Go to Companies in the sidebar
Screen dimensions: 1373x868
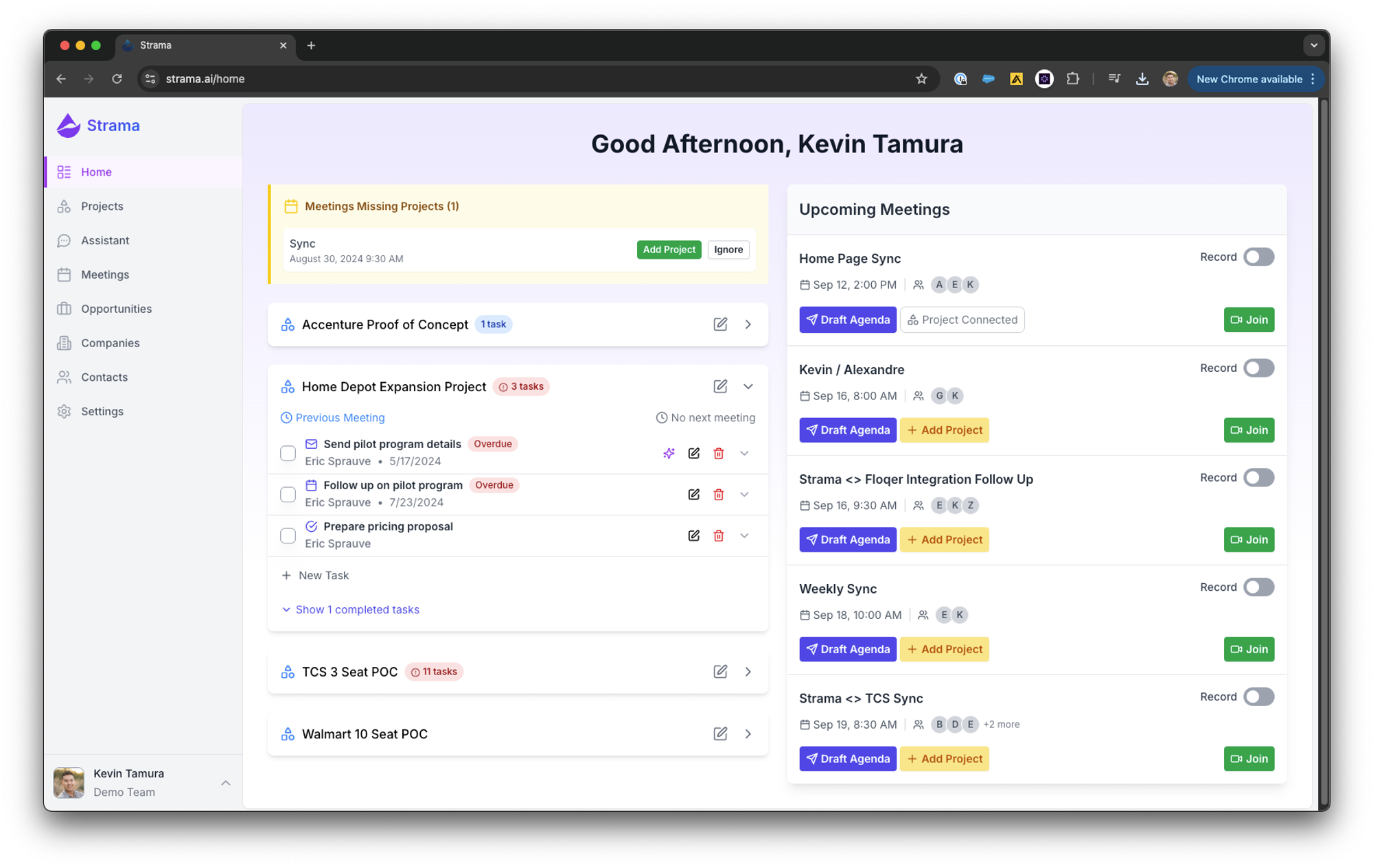point(110,343)
